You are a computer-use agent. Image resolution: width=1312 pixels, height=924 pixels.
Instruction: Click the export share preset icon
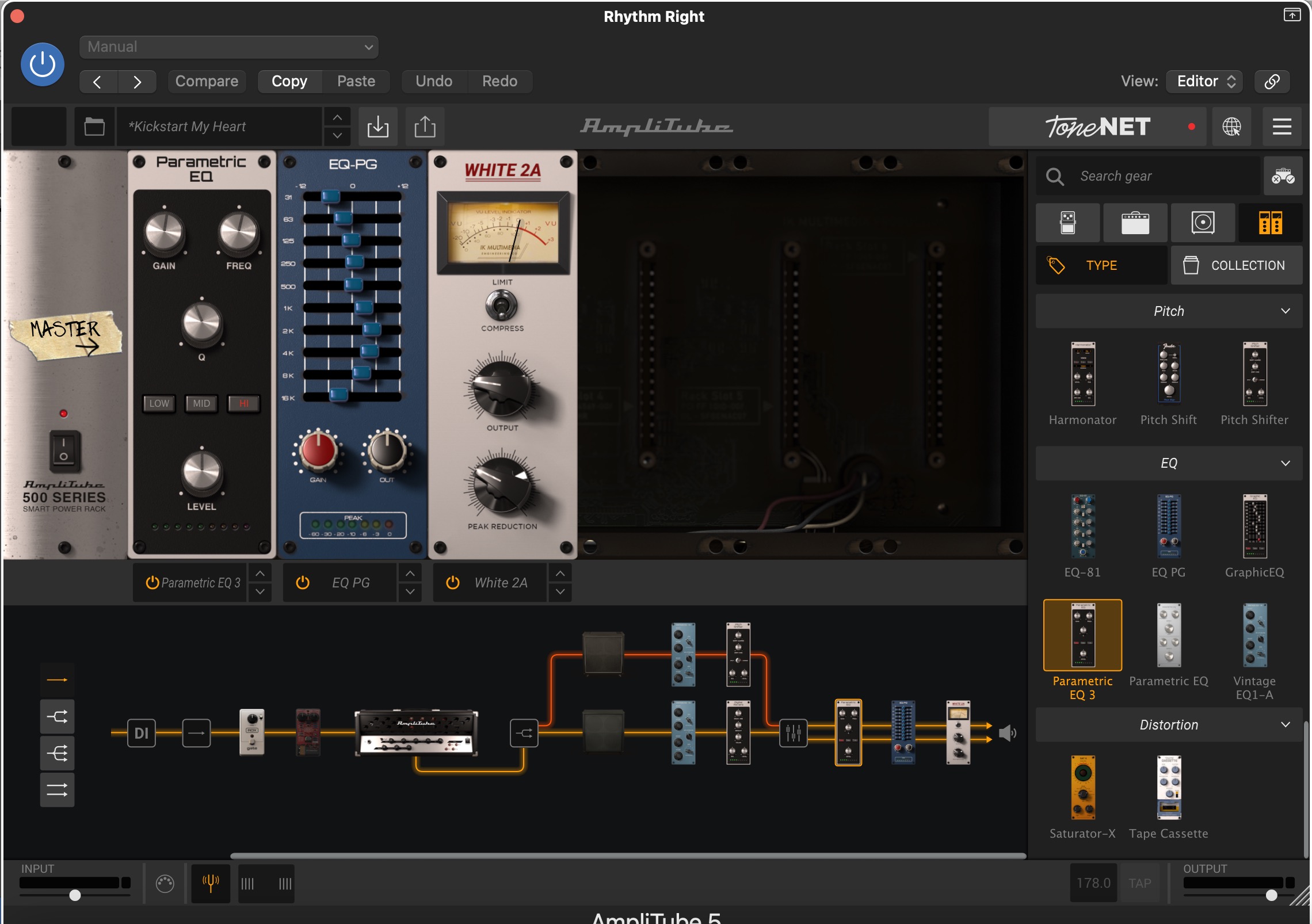click(x=425, y=126)
